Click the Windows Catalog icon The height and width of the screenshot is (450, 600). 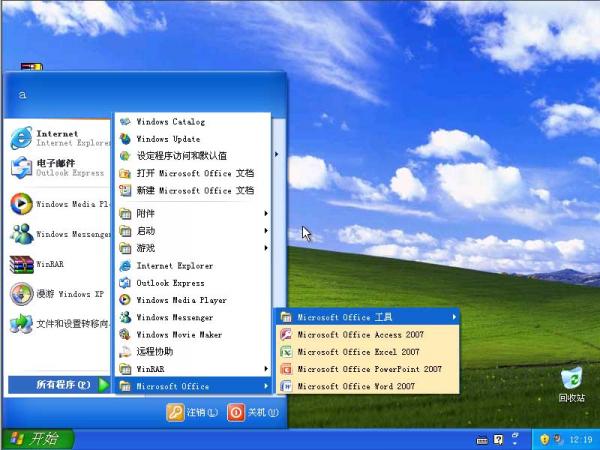(125, 122)
